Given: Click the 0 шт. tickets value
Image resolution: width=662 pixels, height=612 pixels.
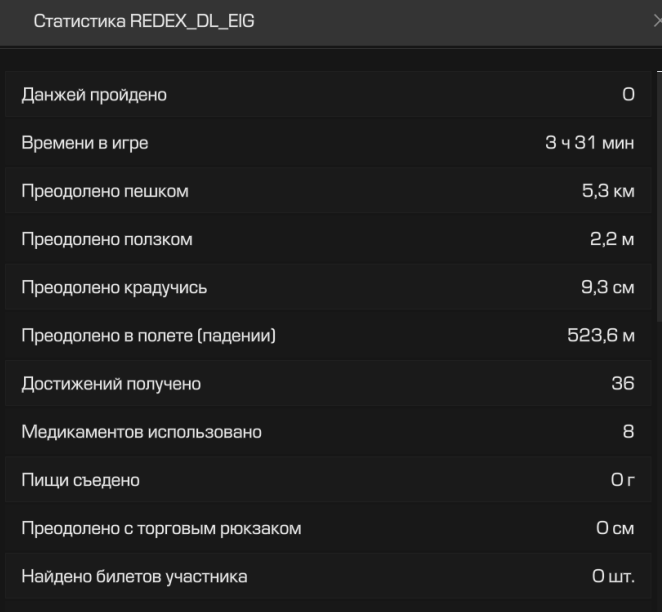Looking at the screenshot, I should click(613, 576).
